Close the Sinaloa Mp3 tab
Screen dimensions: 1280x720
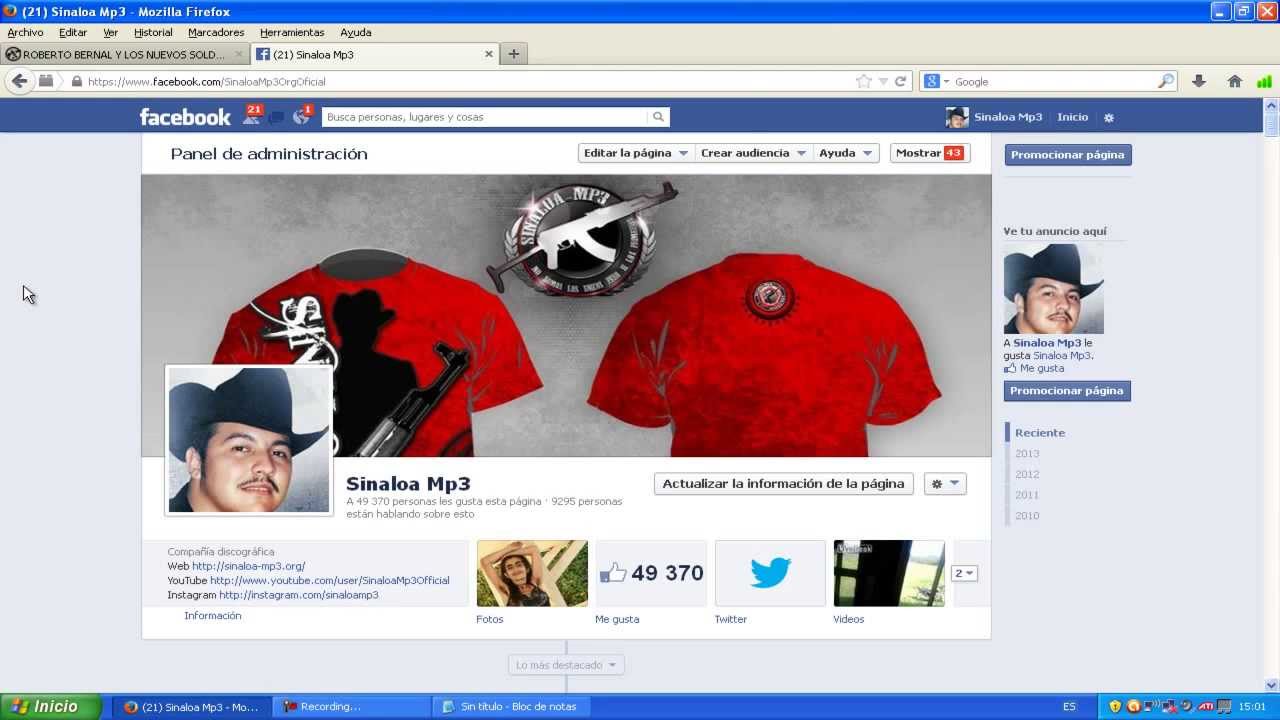[490, 54]
